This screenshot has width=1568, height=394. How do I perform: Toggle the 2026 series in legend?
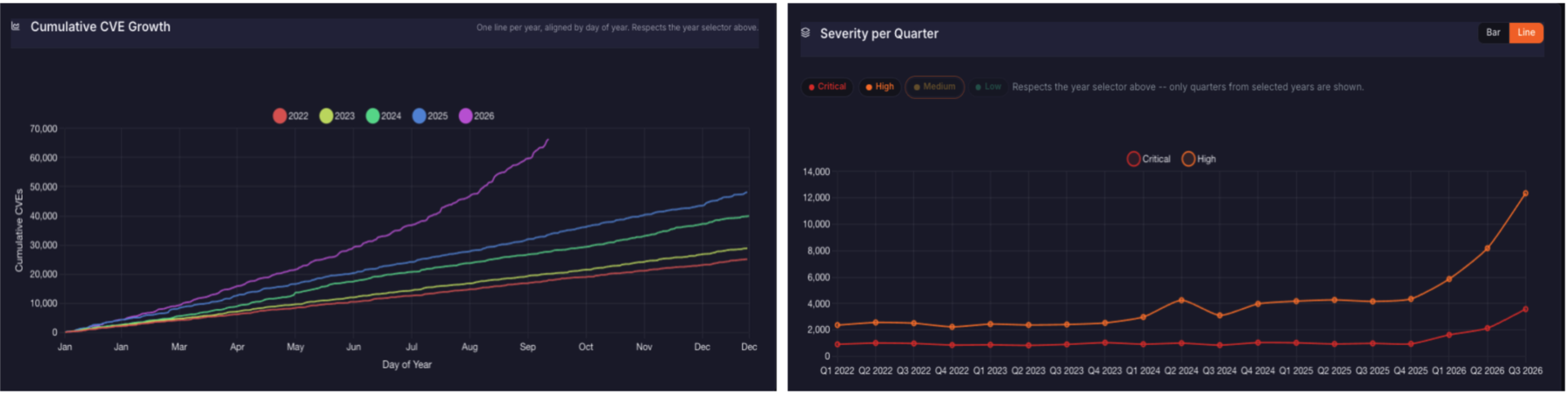pyautogui.click(x=477, y=116)
